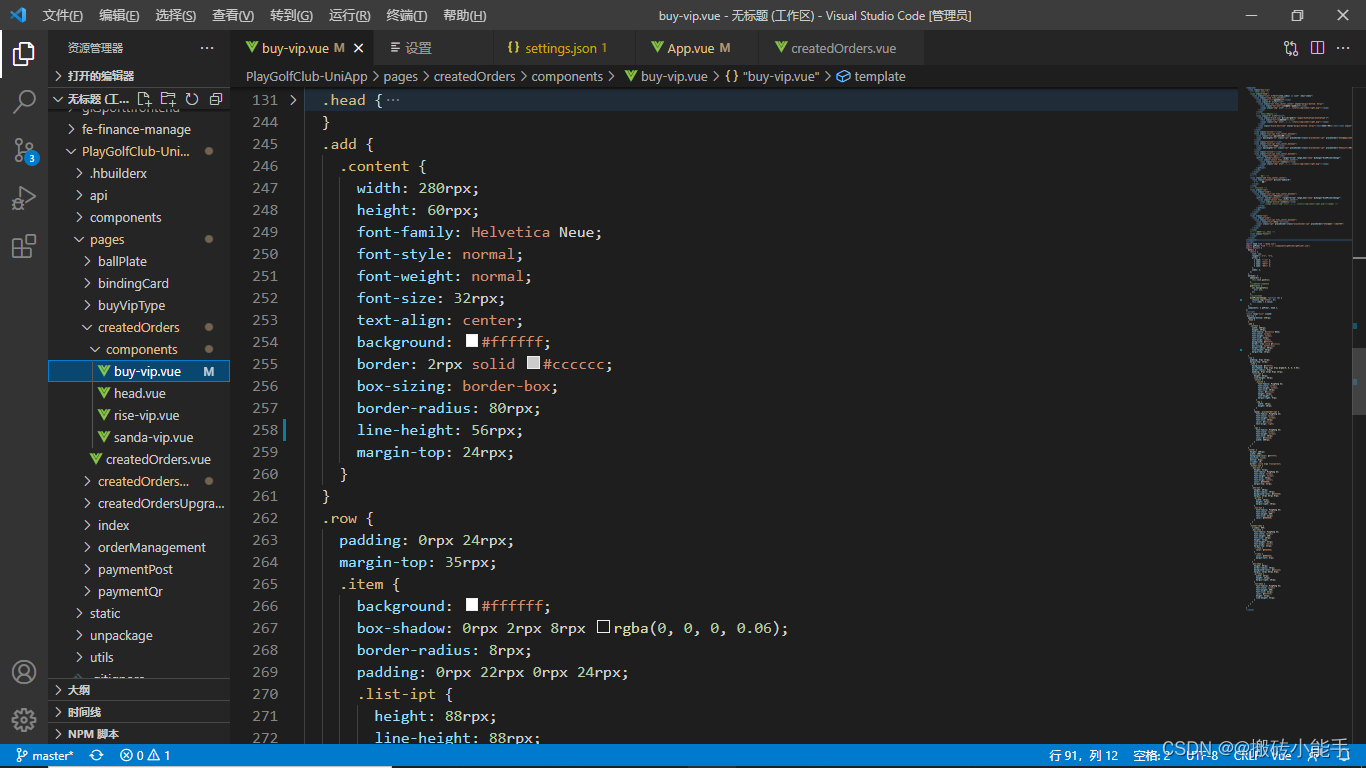Click the editor vertical scrollbar thumb
The image size is (1366, 768).
click(1359, 381)
